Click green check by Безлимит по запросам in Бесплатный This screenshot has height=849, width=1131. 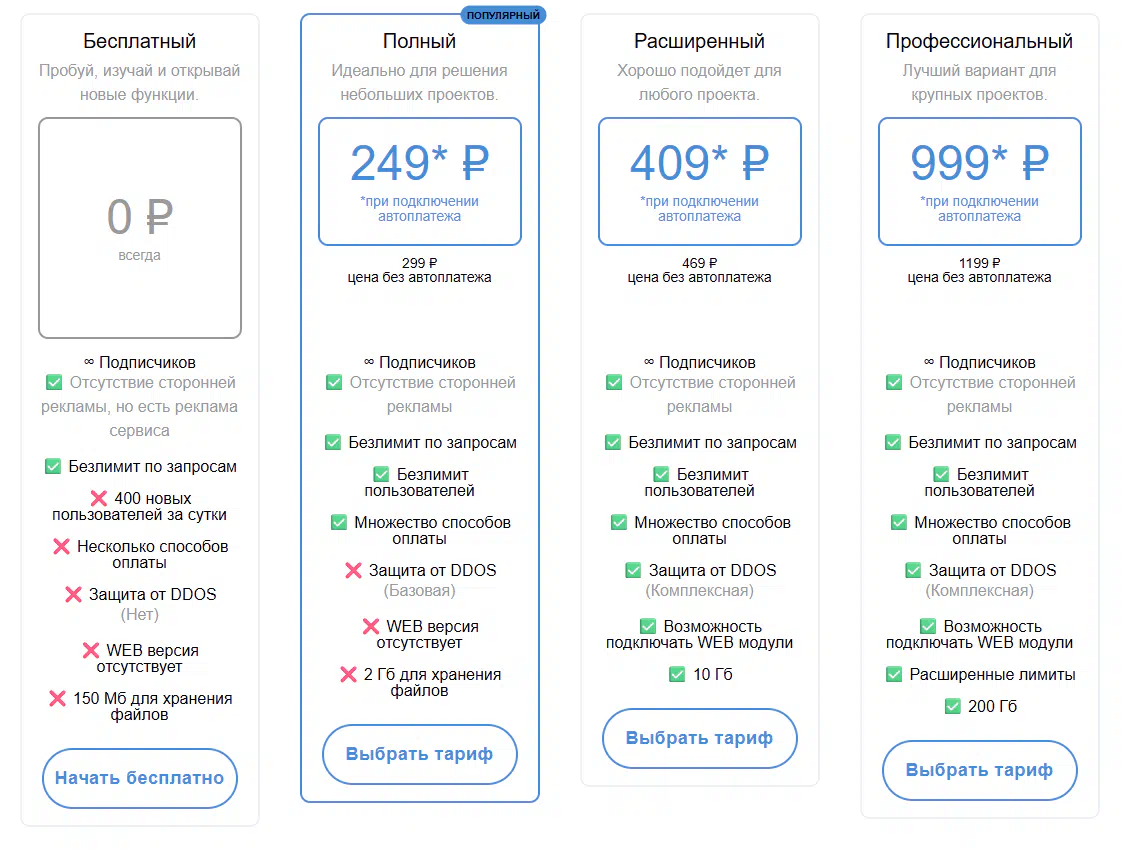(53, 466)
